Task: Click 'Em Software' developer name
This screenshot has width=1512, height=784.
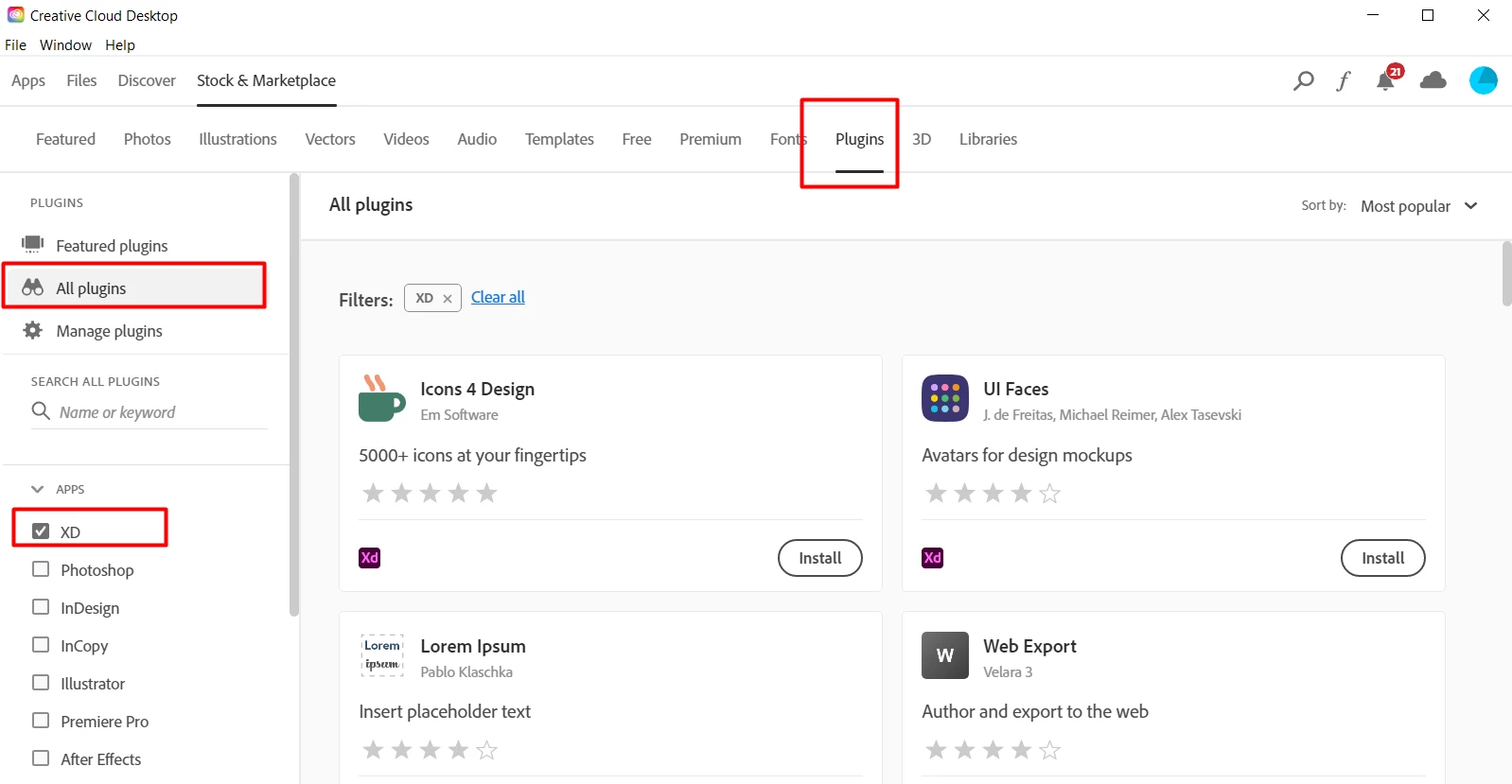Action: [459, 414]
